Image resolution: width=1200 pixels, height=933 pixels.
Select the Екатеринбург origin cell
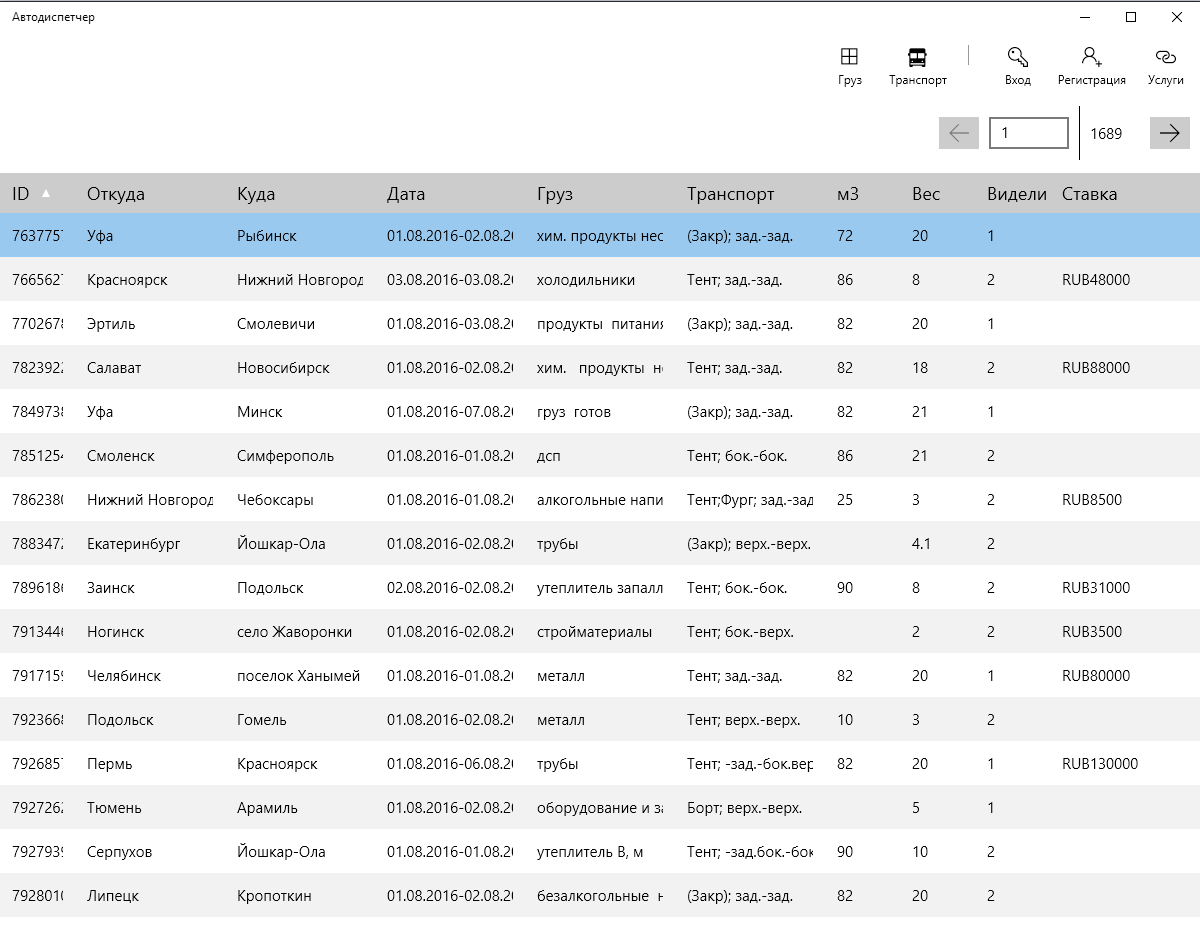coord(134,544)
